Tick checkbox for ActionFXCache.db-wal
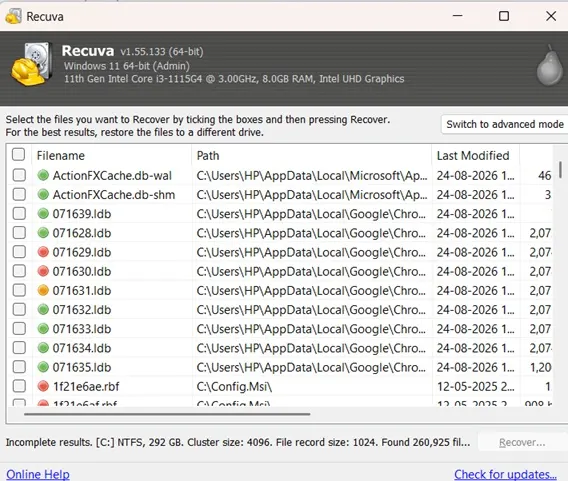568x481 pixels. click(x=19, y=175)
